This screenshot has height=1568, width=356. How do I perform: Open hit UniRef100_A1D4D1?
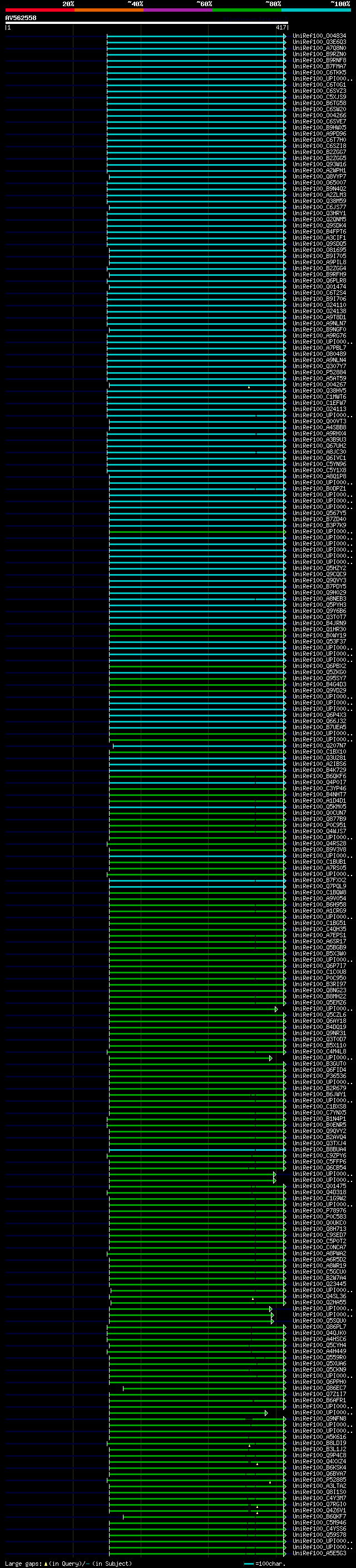tap(319, 800)
